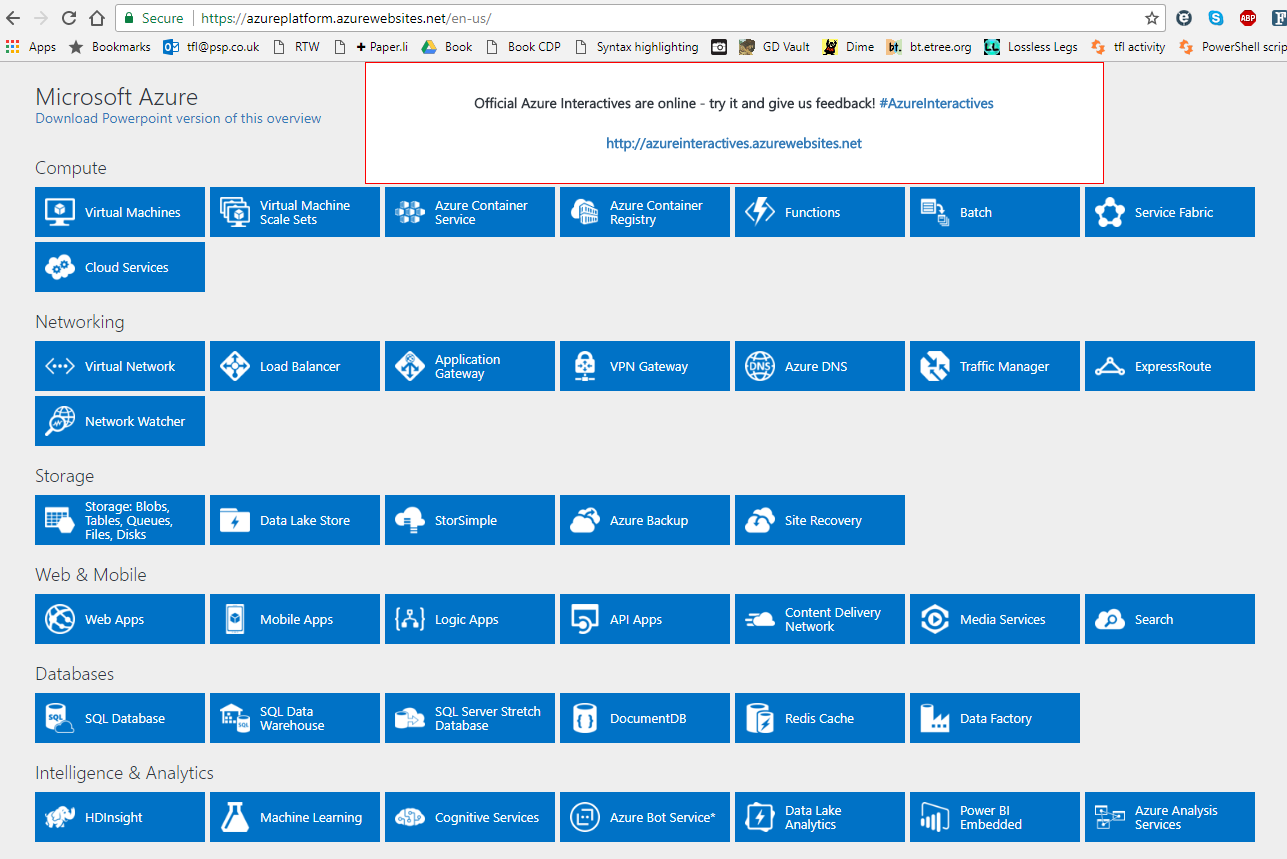This screenshot has height=859, width=1287.
Task: Launch the Service Fabric tile
Action: [x=1169, y=211]
